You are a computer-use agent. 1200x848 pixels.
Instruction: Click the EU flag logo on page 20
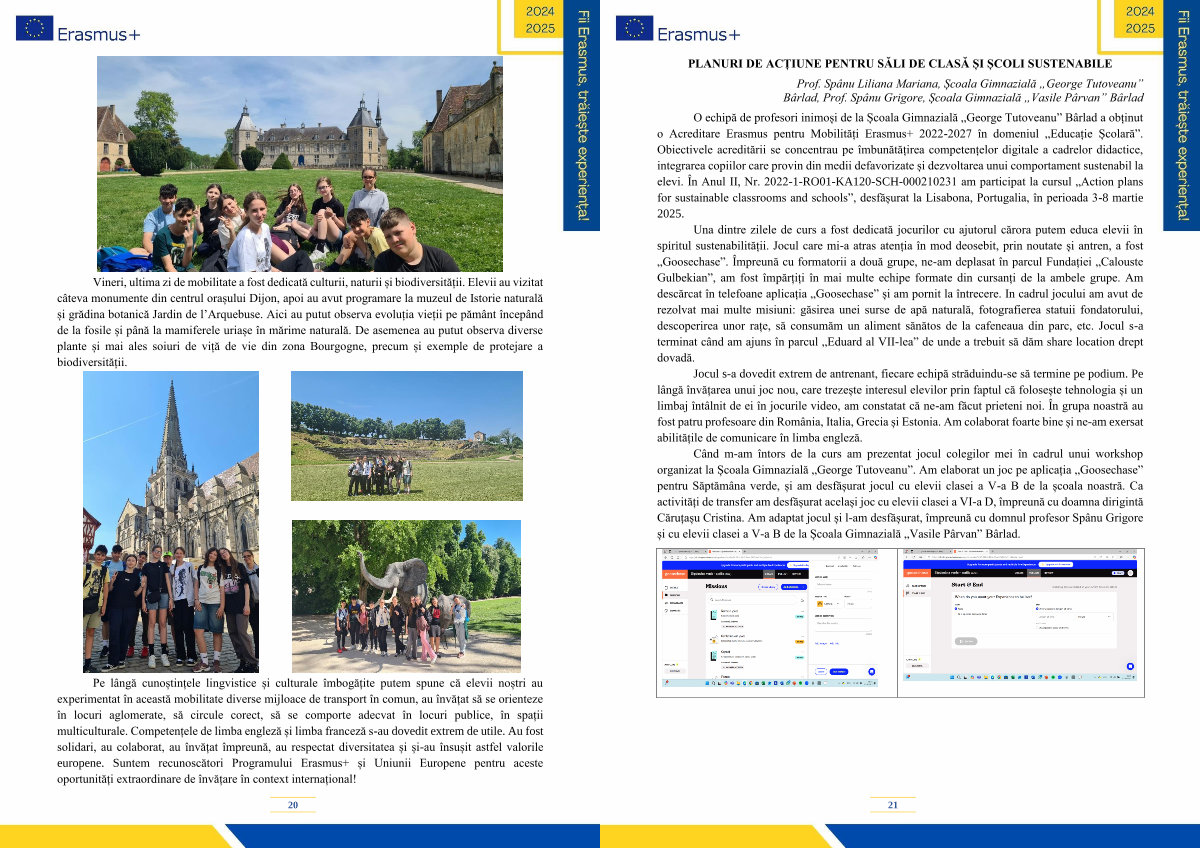[x=34, y=28]
